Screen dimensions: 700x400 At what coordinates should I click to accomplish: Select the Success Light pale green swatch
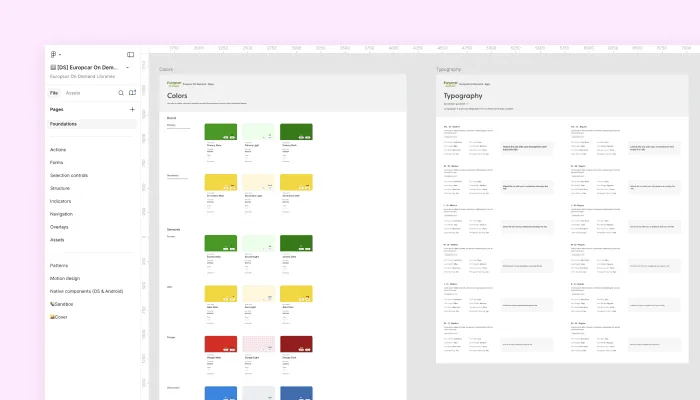pyautogui.click(x=258, y=243)
